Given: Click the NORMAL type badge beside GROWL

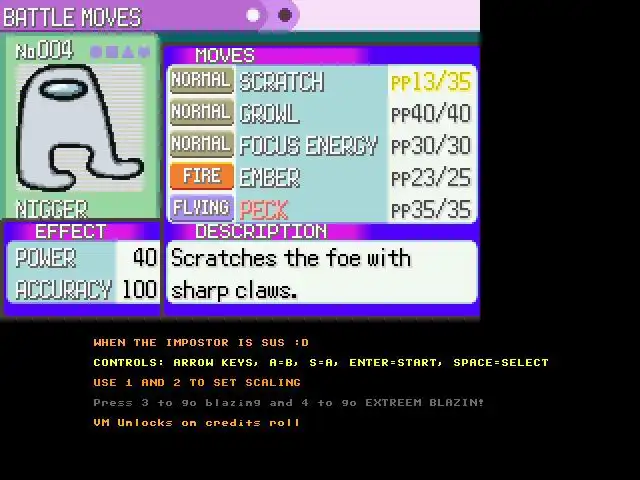Looking at the screenshot, I should [x=202, y=112].
